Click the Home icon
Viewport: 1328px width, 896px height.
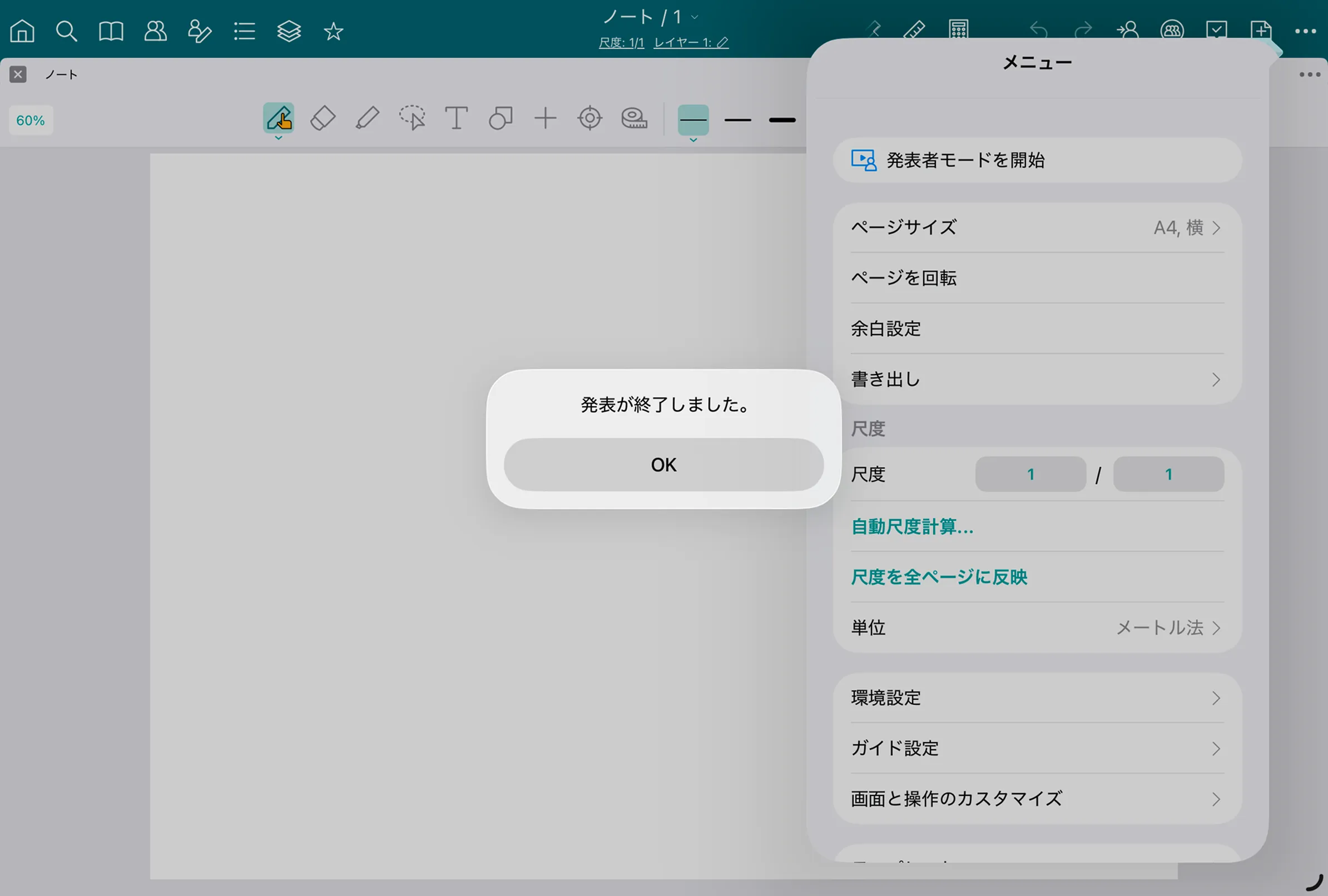(22, 31)
